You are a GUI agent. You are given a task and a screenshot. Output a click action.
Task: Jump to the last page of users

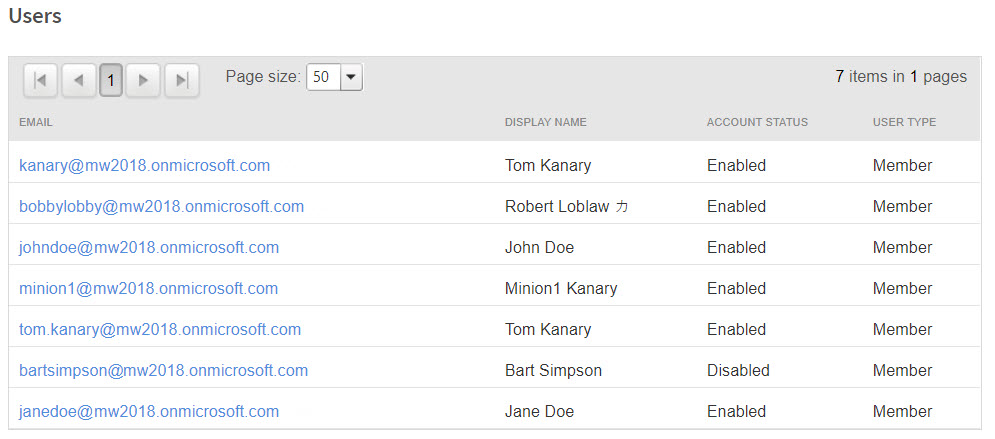click(x=182, y=80)
